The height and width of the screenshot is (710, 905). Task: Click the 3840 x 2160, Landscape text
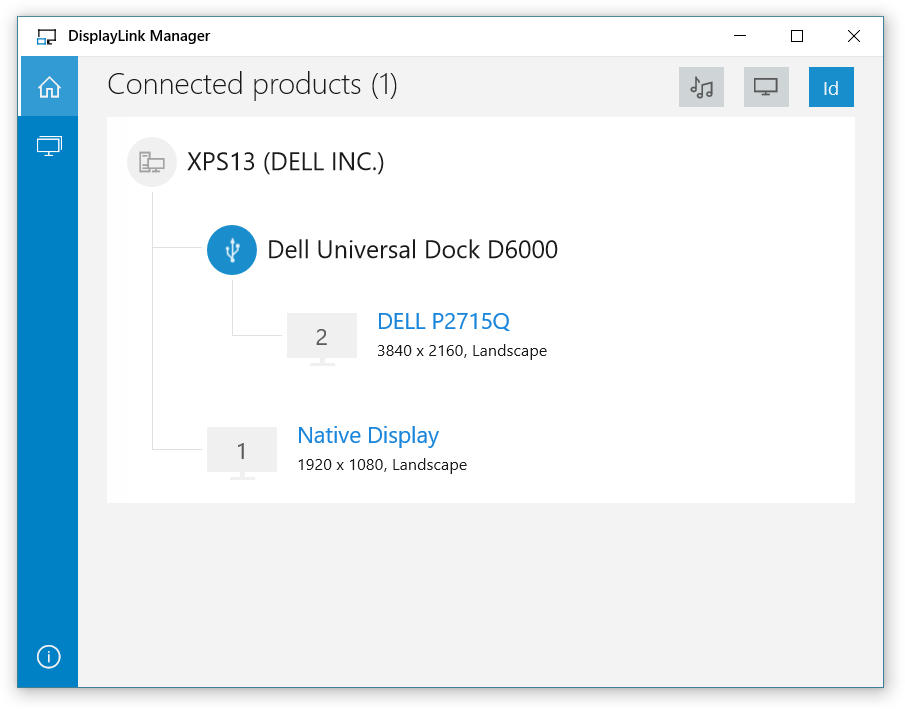[x=461, y=351]
